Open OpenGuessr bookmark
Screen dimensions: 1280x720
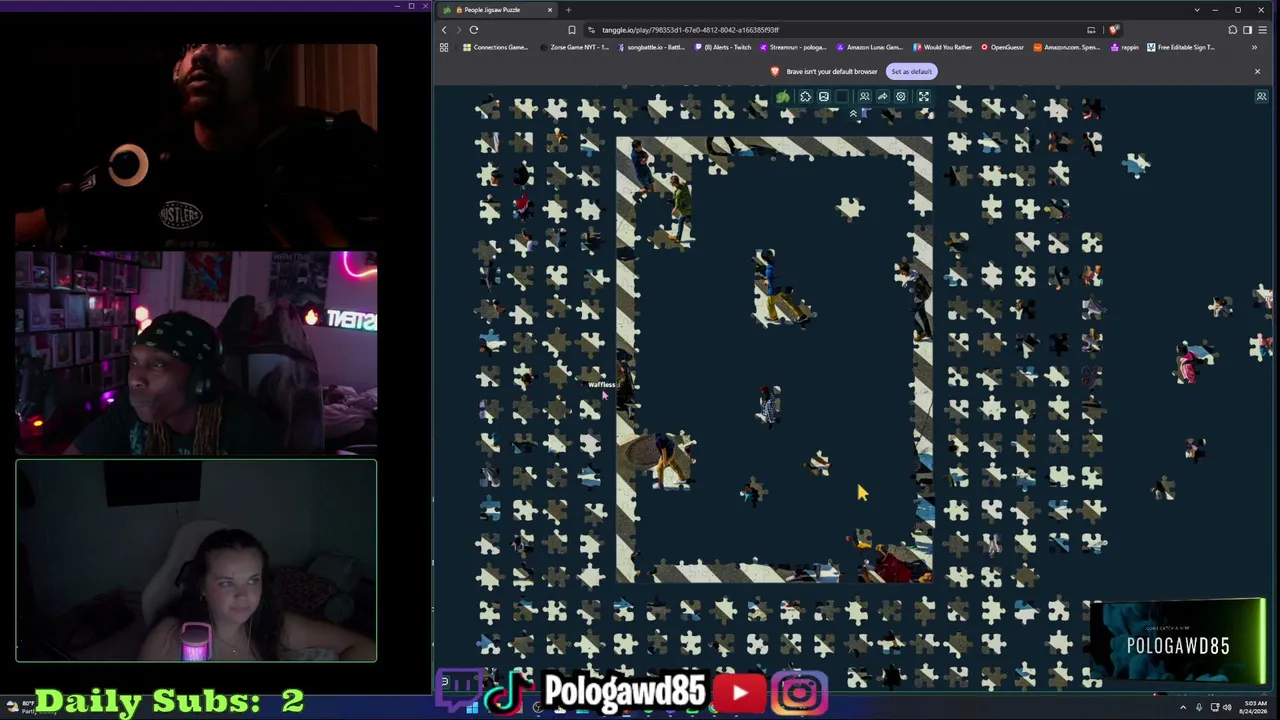coord(1003,47)
